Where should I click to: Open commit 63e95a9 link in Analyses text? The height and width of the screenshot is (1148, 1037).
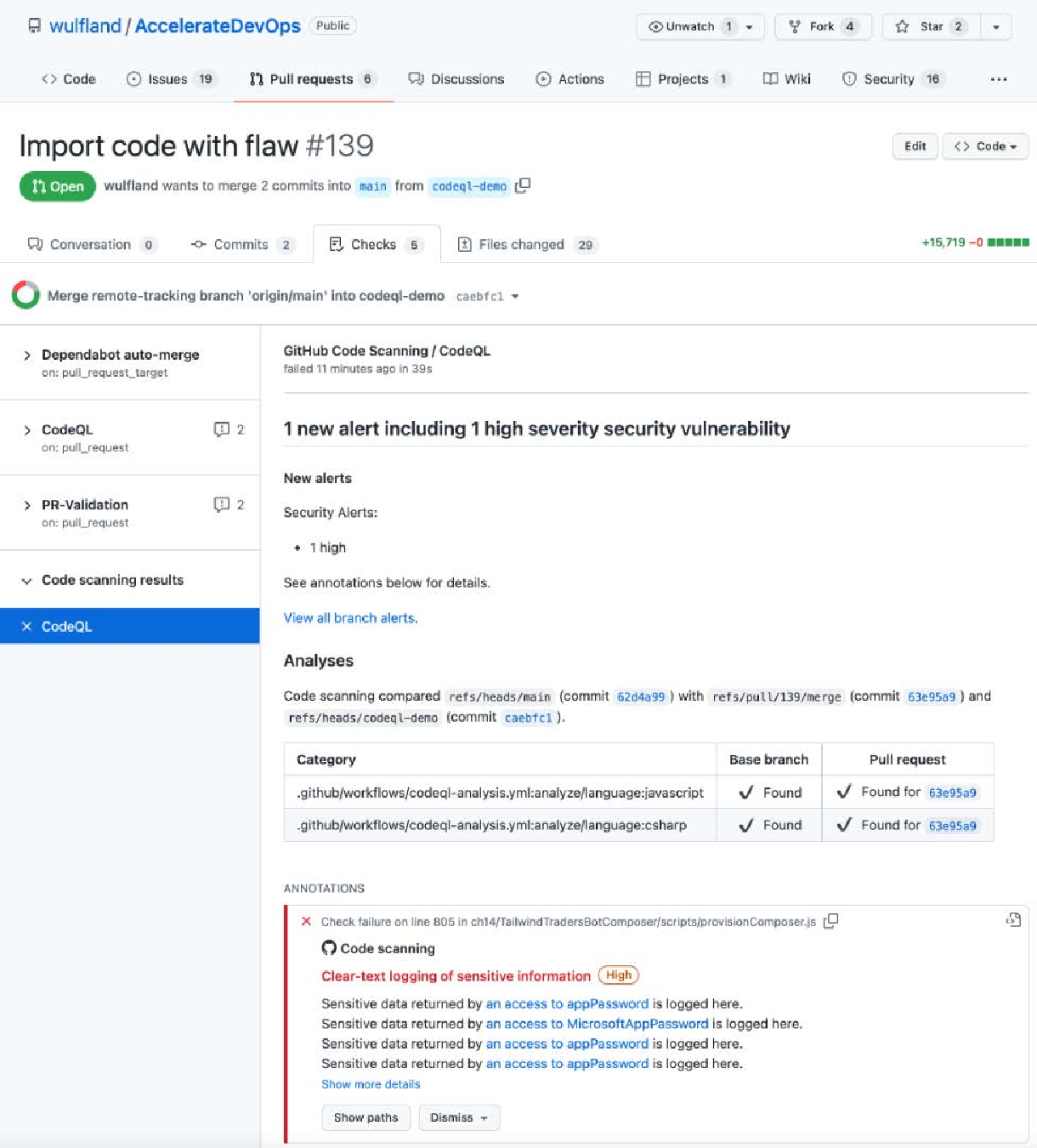pyautogui.click(x=932, y=696)
